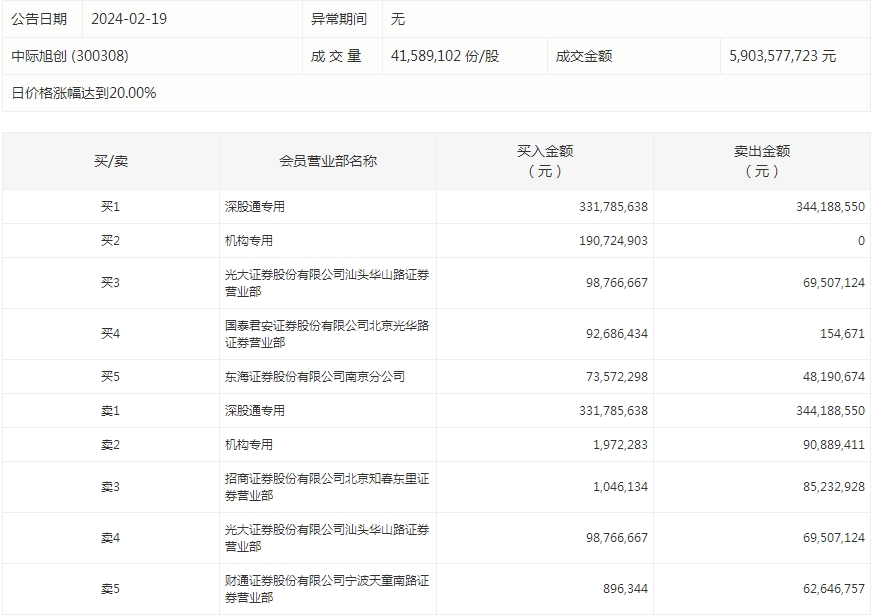This screenshot has height=615, width=871.
Task: Click 东海证券股份有限公司南京分公司
Action: 315,377
